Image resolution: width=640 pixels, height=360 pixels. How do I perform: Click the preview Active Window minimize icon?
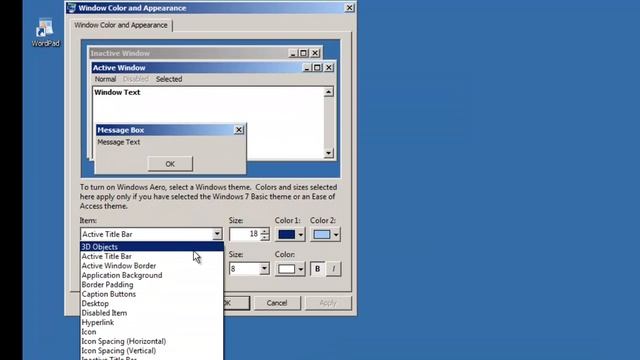tap(307, 68)
